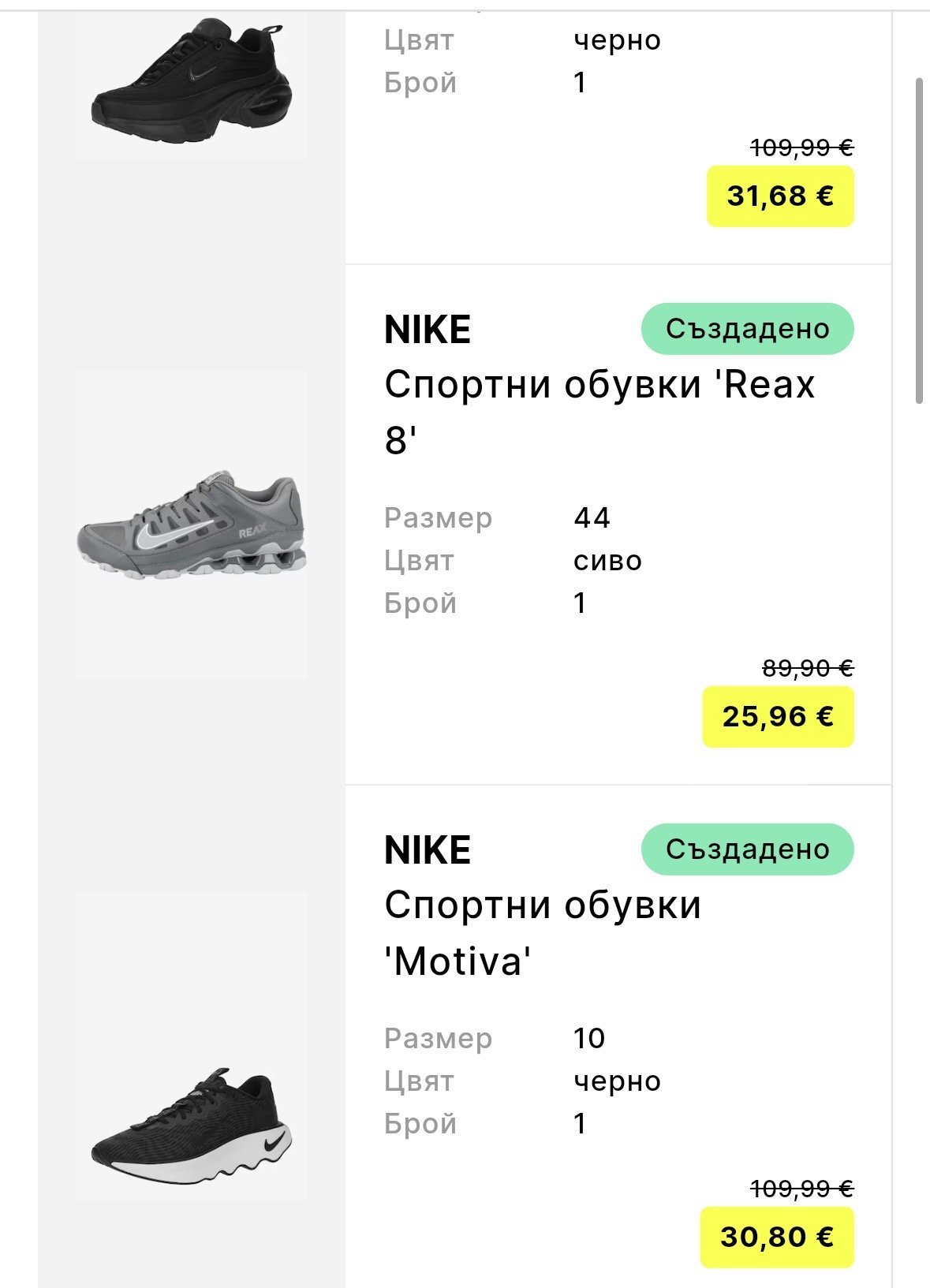Click the yellow 31,68 € price tag
Image resolution: width=930 pixels, height=1288 pixels.
(780, 196)
